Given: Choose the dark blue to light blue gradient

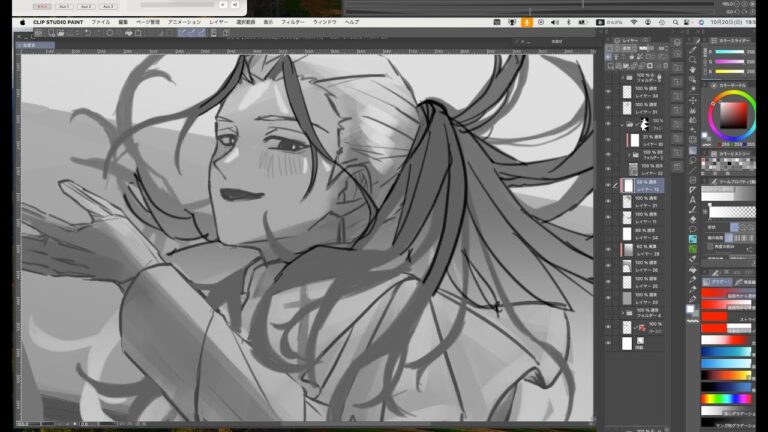Looking at the screenshot, I should pyautogui.click(x=726, y=352).
